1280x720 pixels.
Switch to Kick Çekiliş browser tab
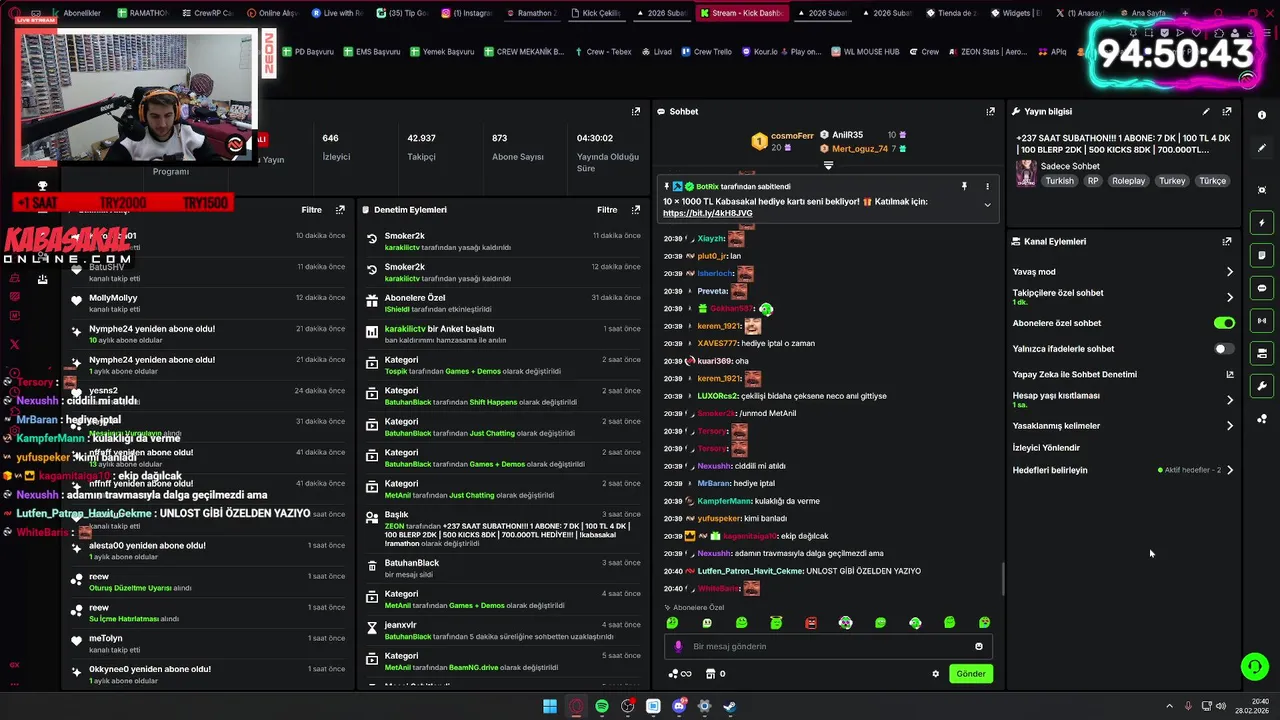(x=595, y=13)
